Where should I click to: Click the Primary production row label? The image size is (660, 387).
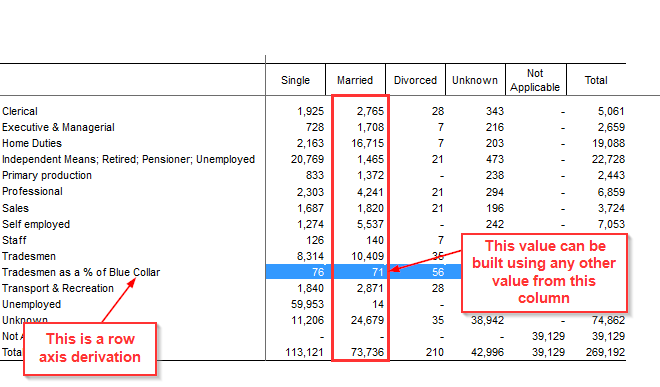pos(47,175)
